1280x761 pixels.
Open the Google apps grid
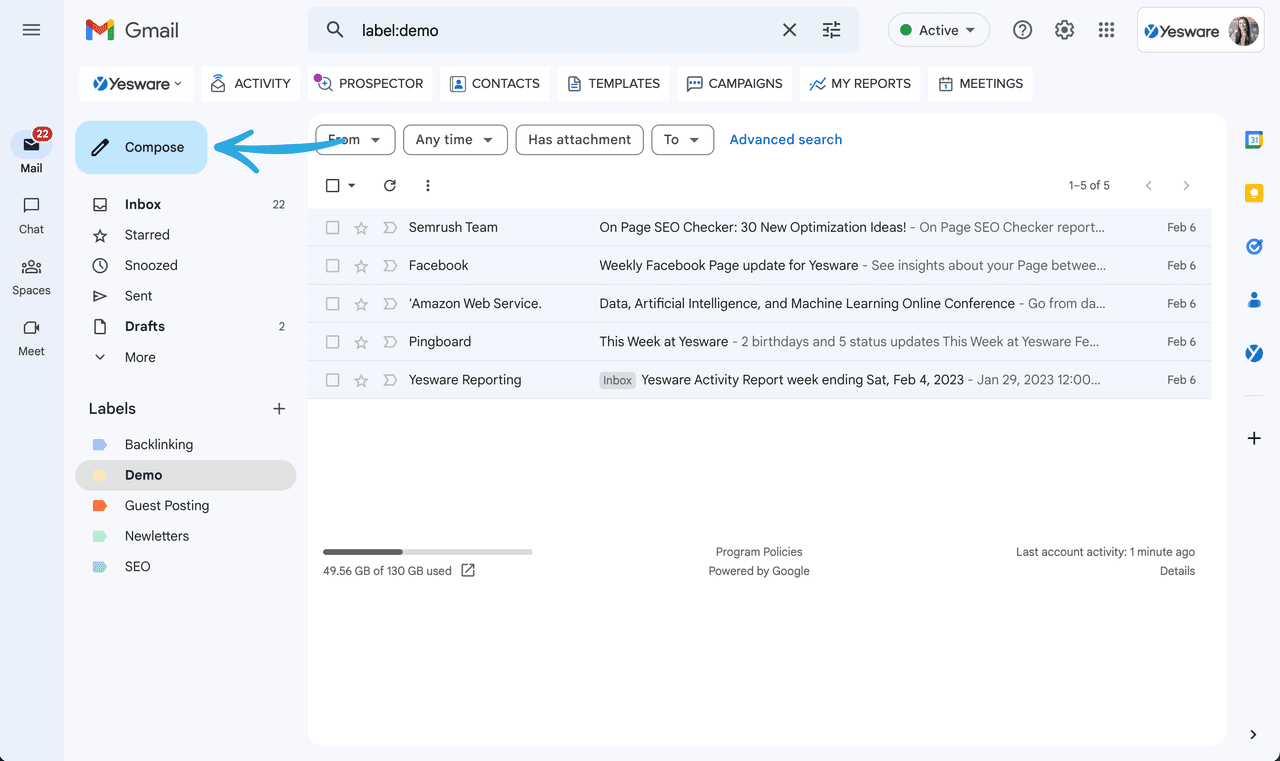tap(1106, 30)
